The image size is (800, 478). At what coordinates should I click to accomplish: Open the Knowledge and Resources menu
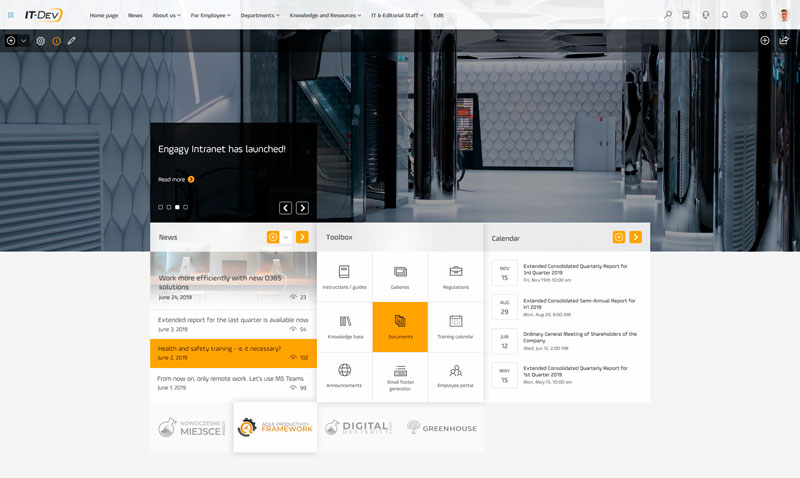326,16
